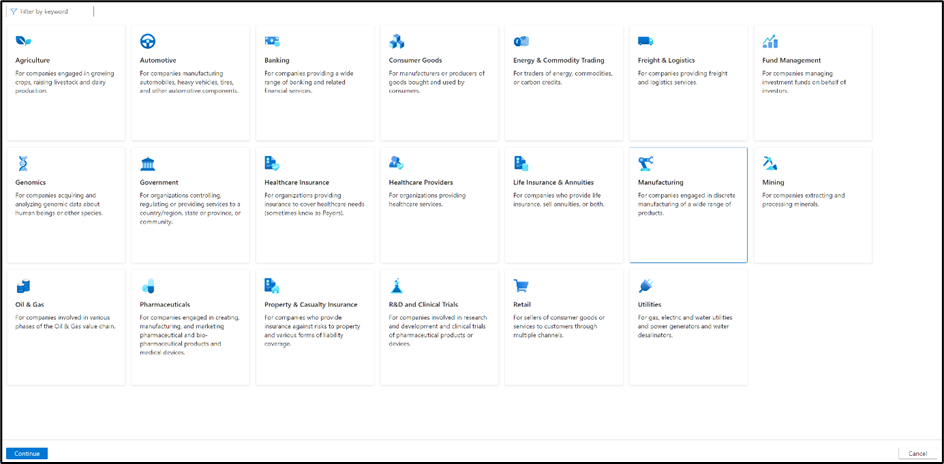The image size is (944, 464).
Task: Click the Consumer Goods boxes icon
Action: (397, 41)
